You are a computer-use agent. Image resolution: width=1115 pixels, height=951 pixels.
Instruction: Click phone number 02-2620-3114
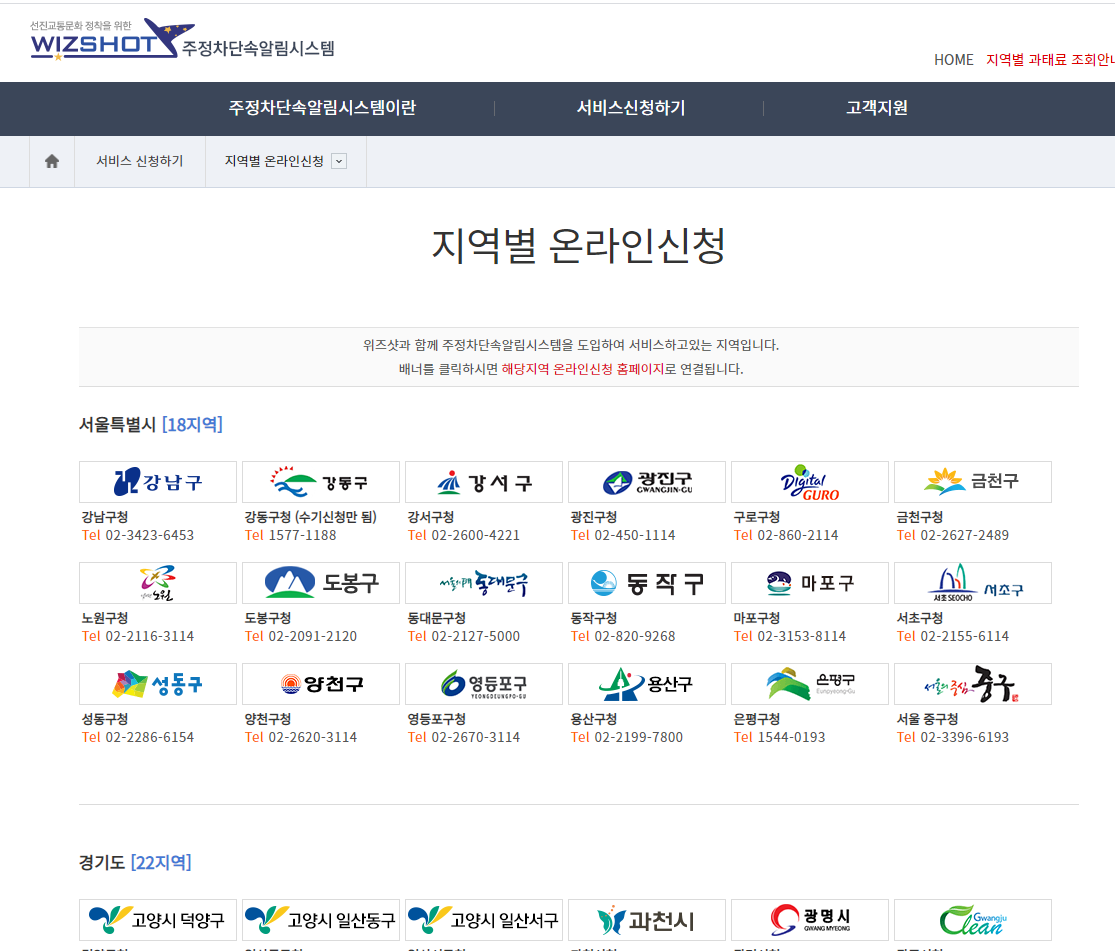(x=312, y=738)
